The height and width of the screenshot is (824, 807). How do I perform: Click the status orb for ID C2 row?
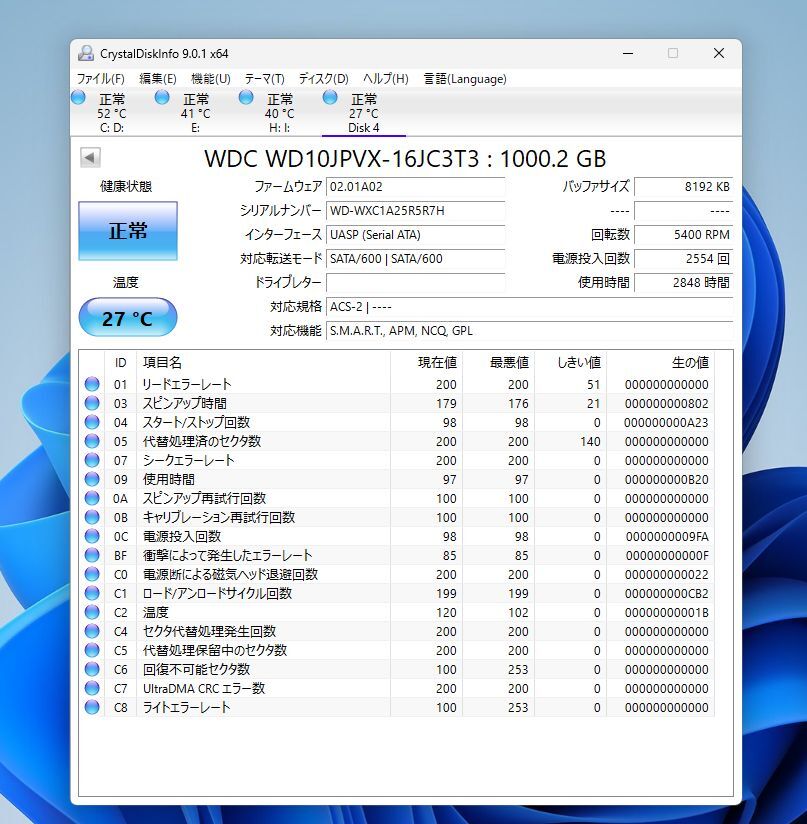tap(92, 612)
